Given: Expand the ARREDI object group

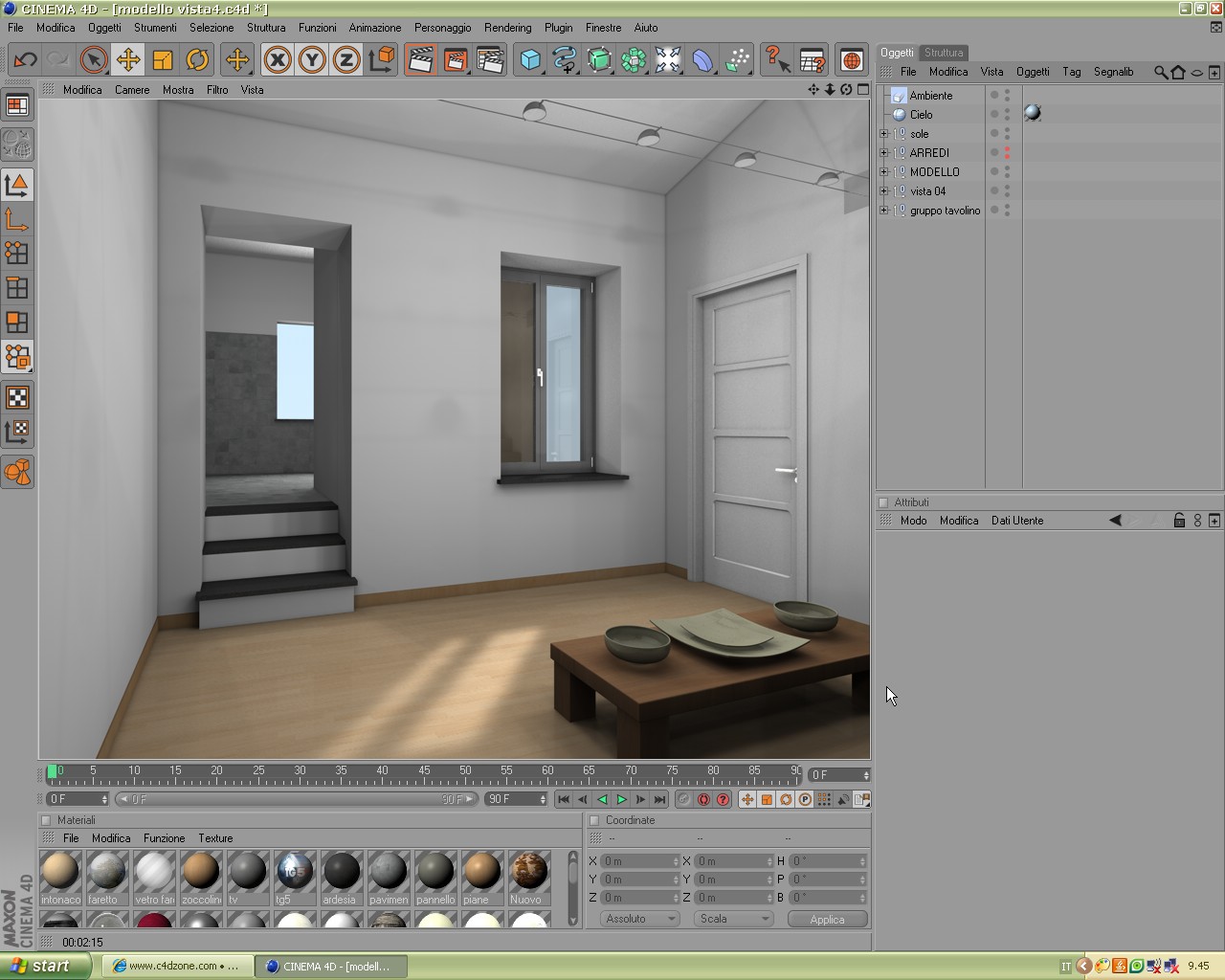Looking at the screenshot, I should [884, 153].
